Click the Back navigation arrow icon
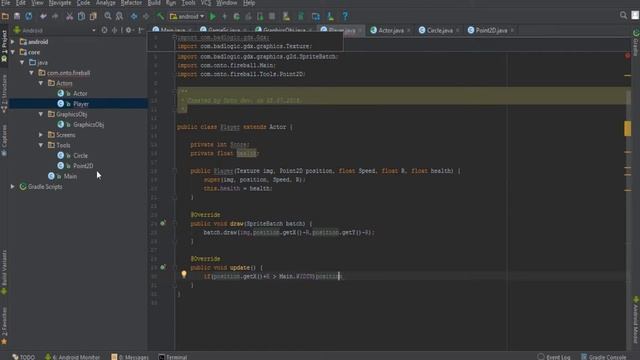Viewport: 640px width, 360px height. pos(134,16)
